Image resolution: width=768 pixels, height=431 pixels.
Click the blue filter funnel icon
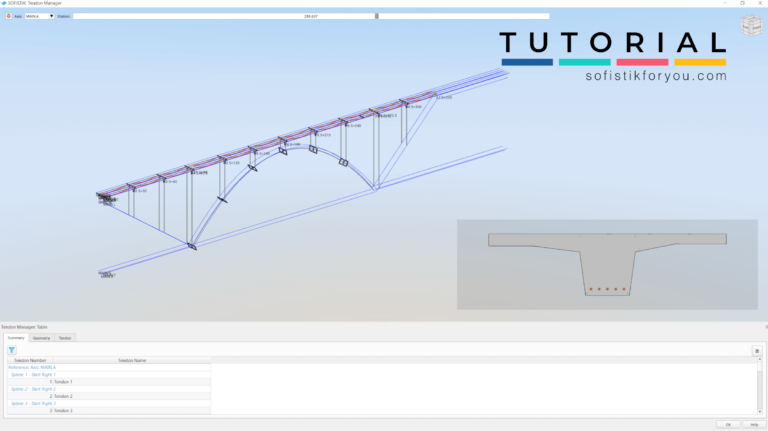(12, 350)
